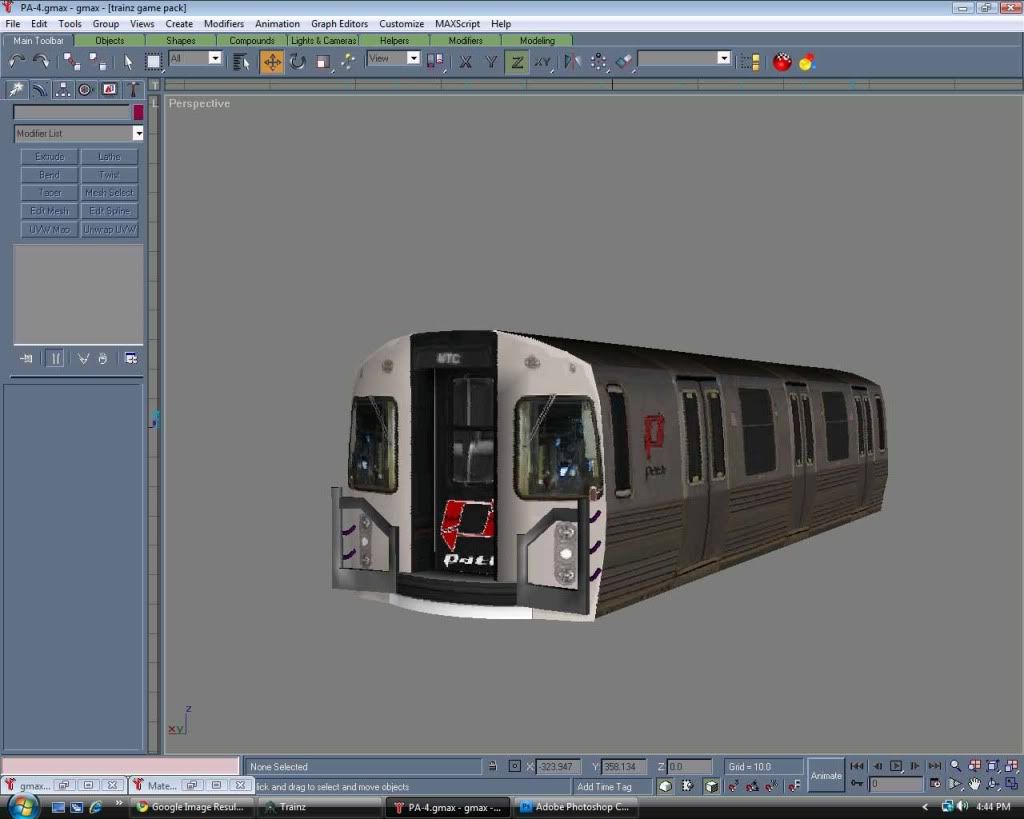This screenshot has height=819, width=1024.
Task: Click the Align tool icon
Action: click(624, 62)
